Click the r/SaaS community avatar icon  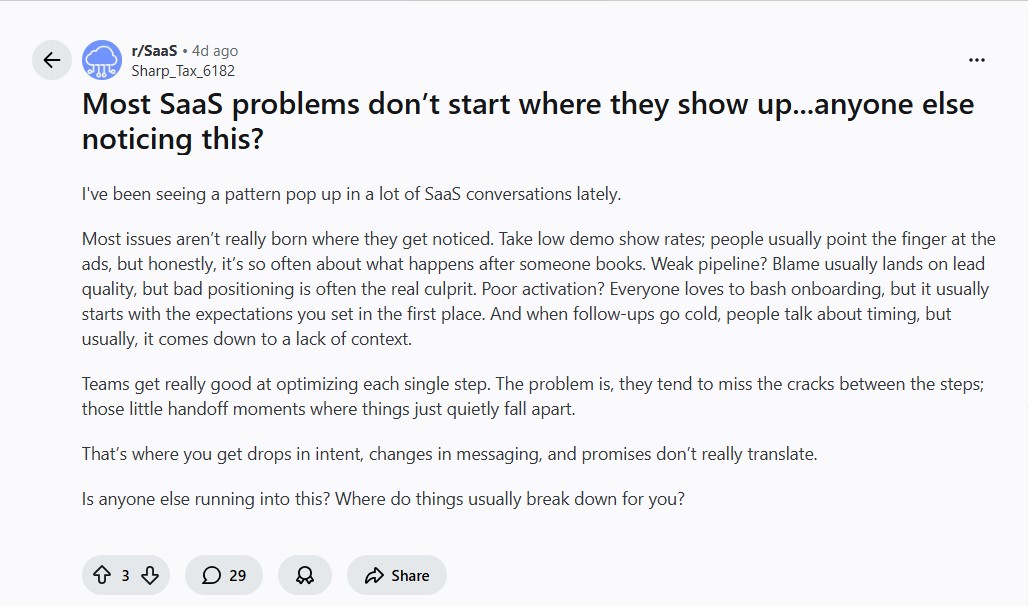[102, 60]
